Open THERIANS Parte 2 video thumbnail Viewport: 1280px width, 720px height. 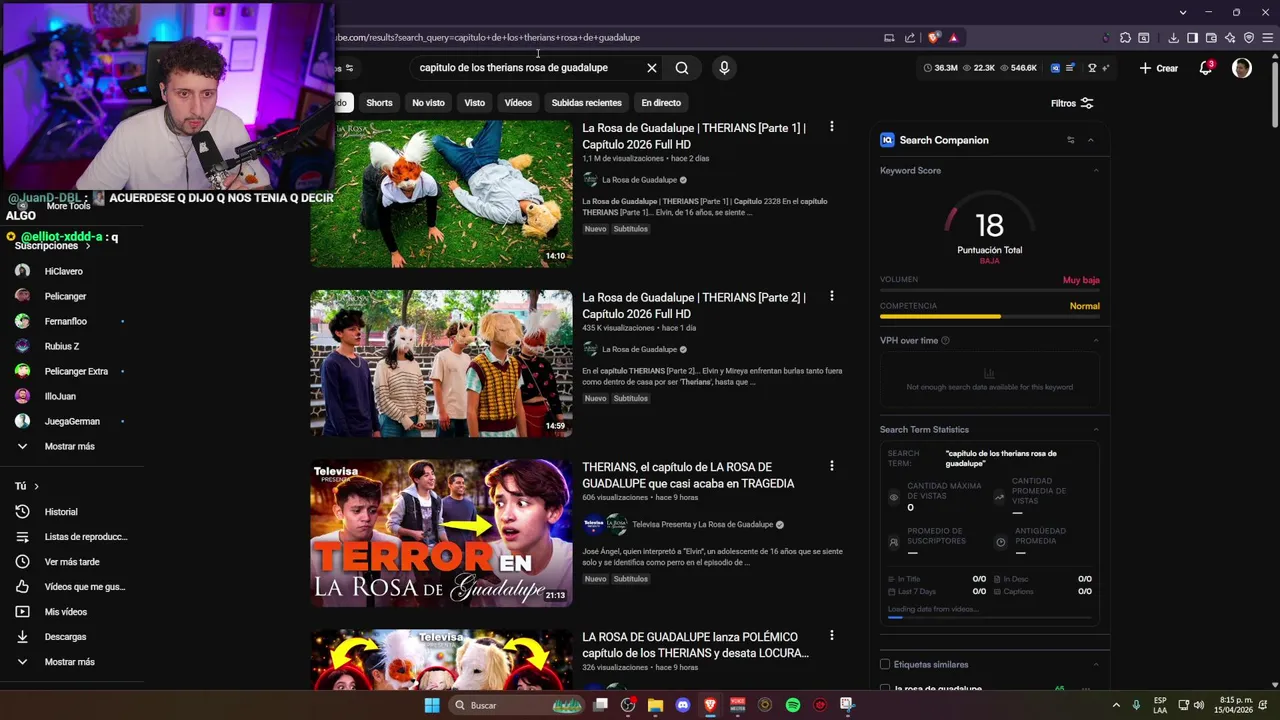click(441, 364)
